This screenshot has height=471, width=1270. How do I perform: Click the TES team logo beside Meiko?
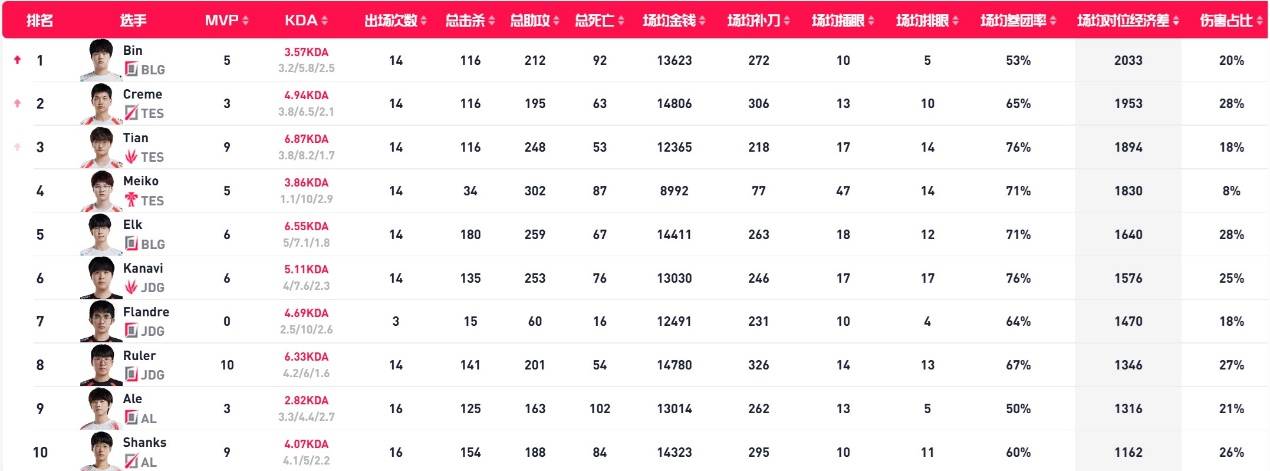(130, 201)
